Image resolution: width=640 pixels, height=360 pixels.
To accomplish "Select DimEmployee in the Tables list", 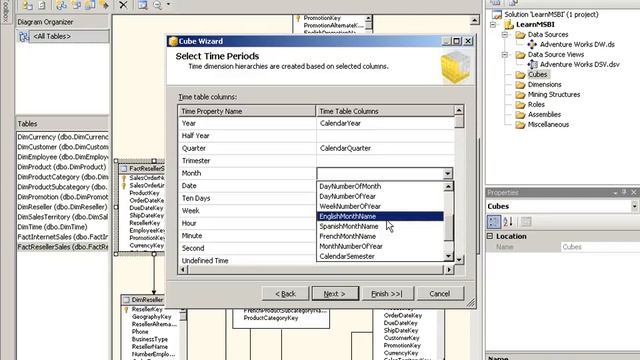I will (x=63, y=157).
